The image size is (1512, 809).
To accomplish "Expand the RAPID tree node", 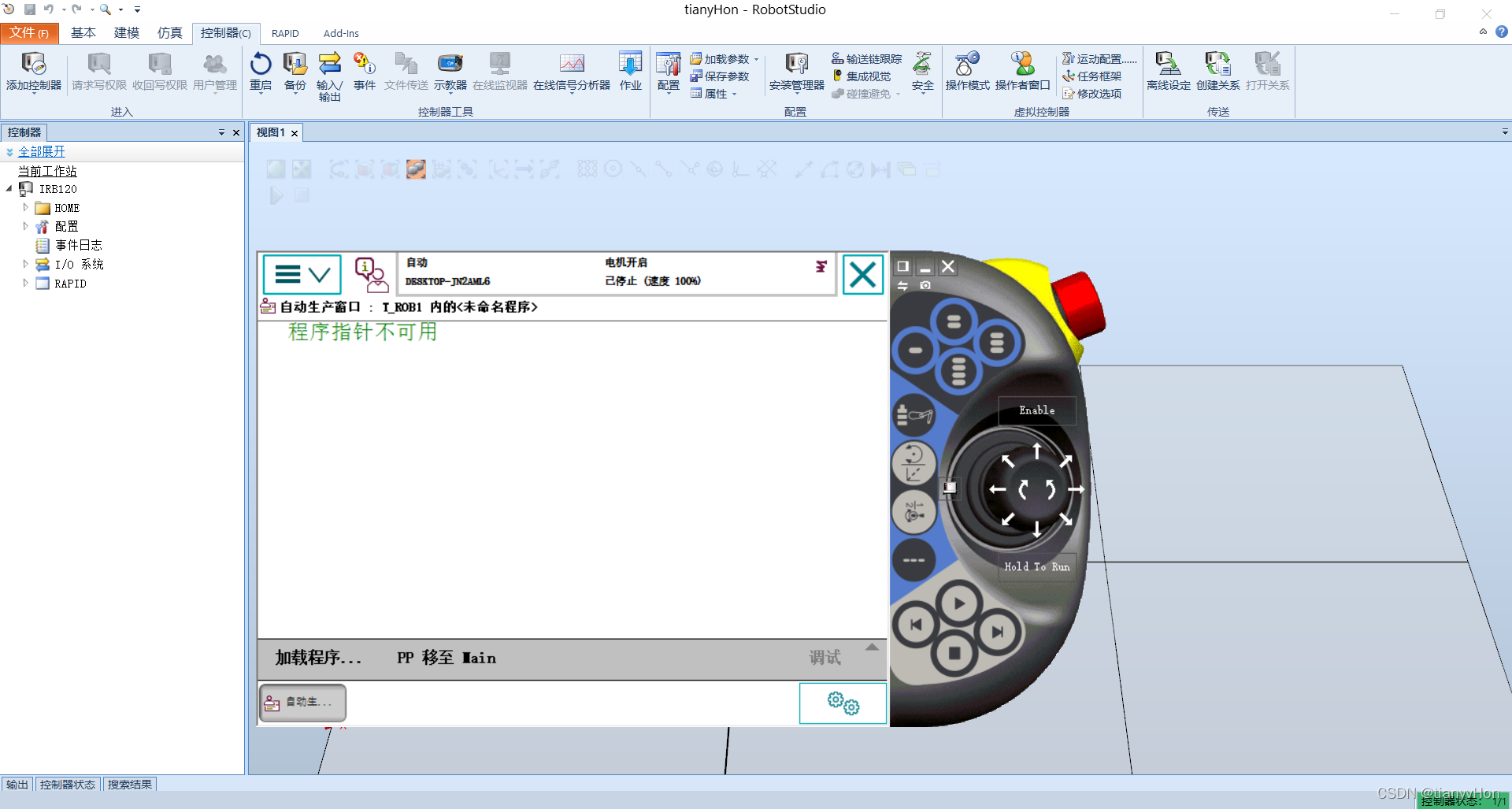I will [x=25, y=283].
